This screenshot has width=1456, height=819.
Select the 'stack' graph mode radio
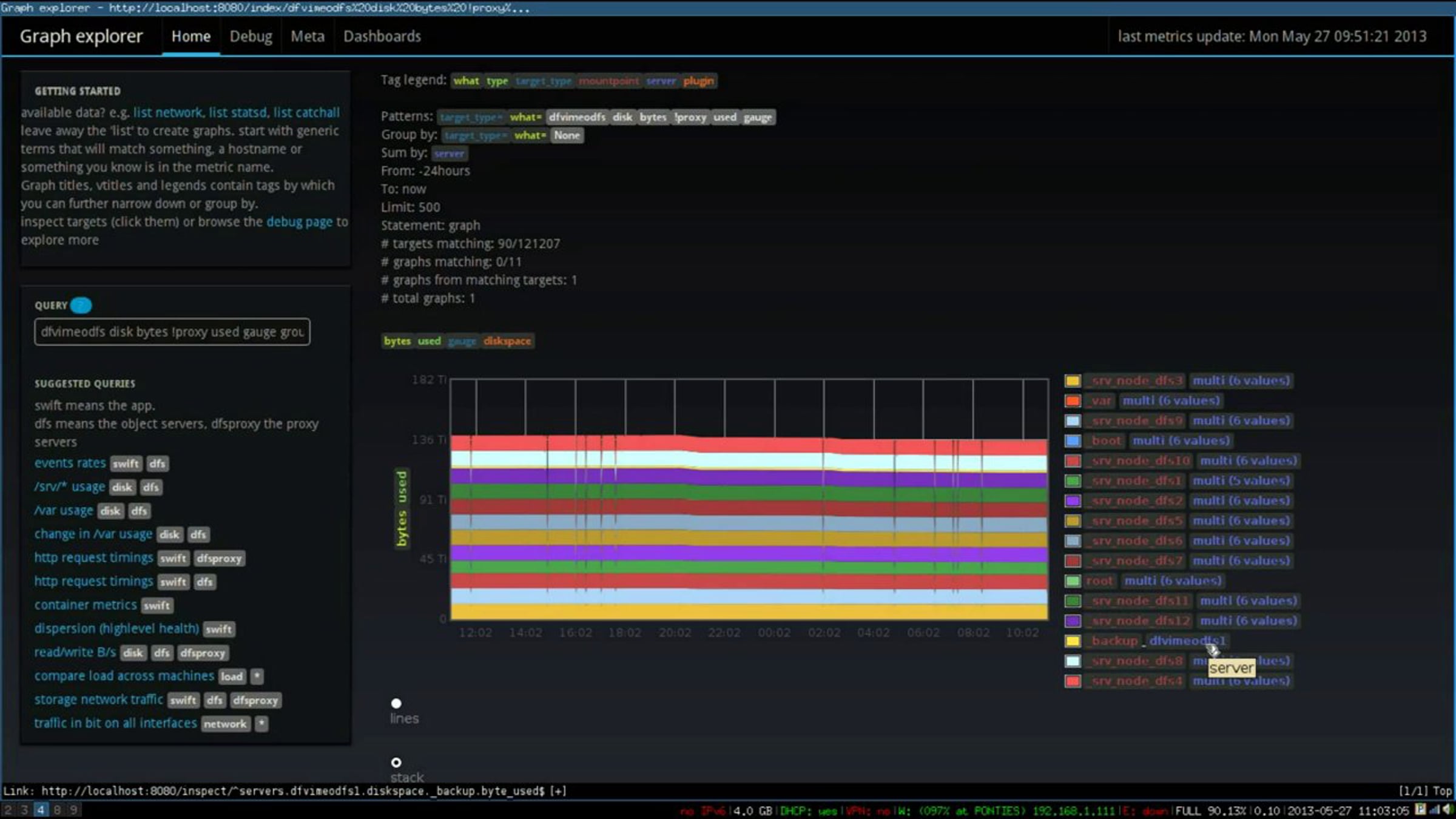tap(396, 763)
